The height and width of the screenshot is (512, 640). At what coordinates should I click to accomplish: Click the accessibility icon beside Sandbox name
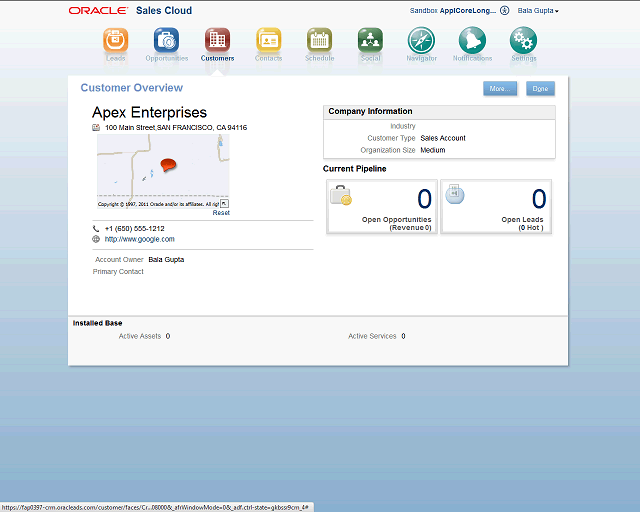pos(504,11)
